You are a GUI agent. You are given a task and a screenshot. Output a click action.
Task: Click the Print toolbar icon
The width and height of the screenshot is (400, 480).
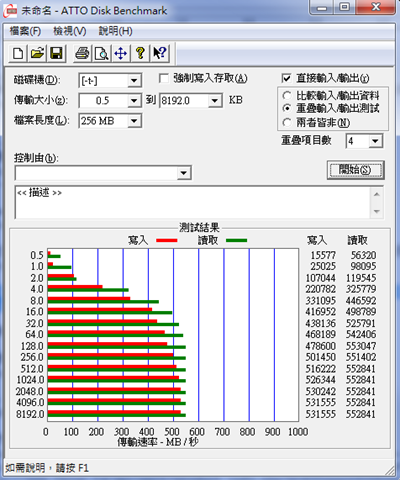tap(82, 53)
